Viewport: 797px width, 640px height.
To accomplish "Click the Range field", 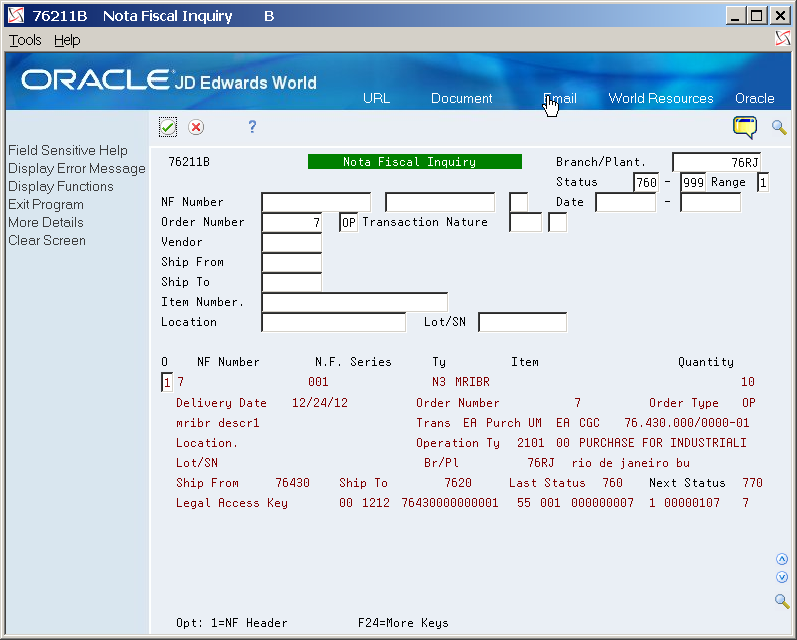I will pos(762,182).
